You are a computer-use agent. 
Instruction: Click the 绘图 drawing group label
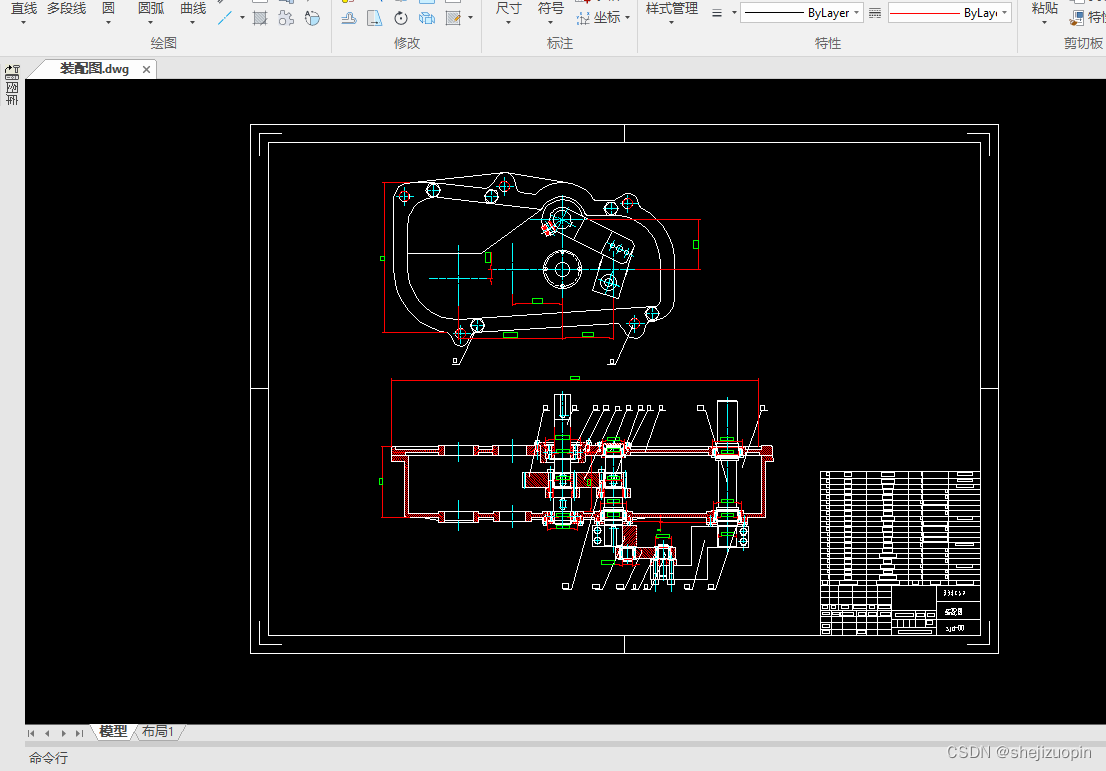pos(164,43)
